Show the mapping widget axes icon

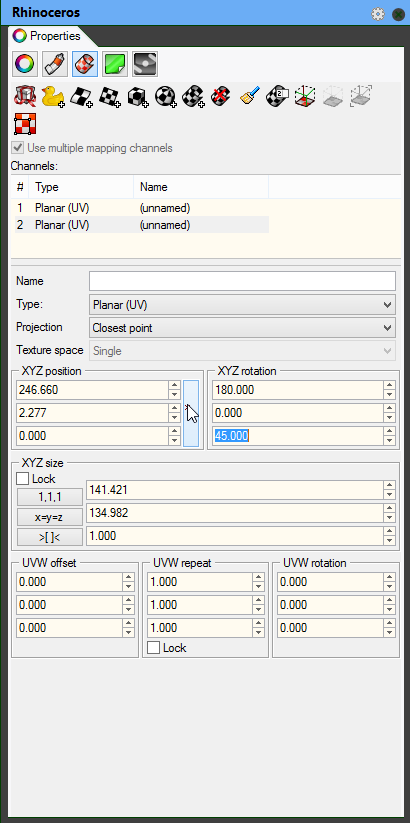coord(306,97)
